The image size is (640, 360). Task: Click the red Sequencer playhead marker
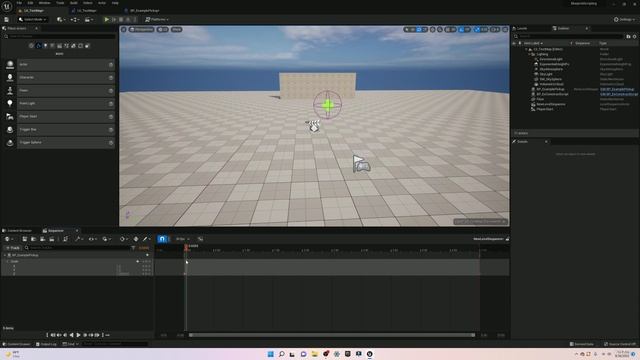186,247
